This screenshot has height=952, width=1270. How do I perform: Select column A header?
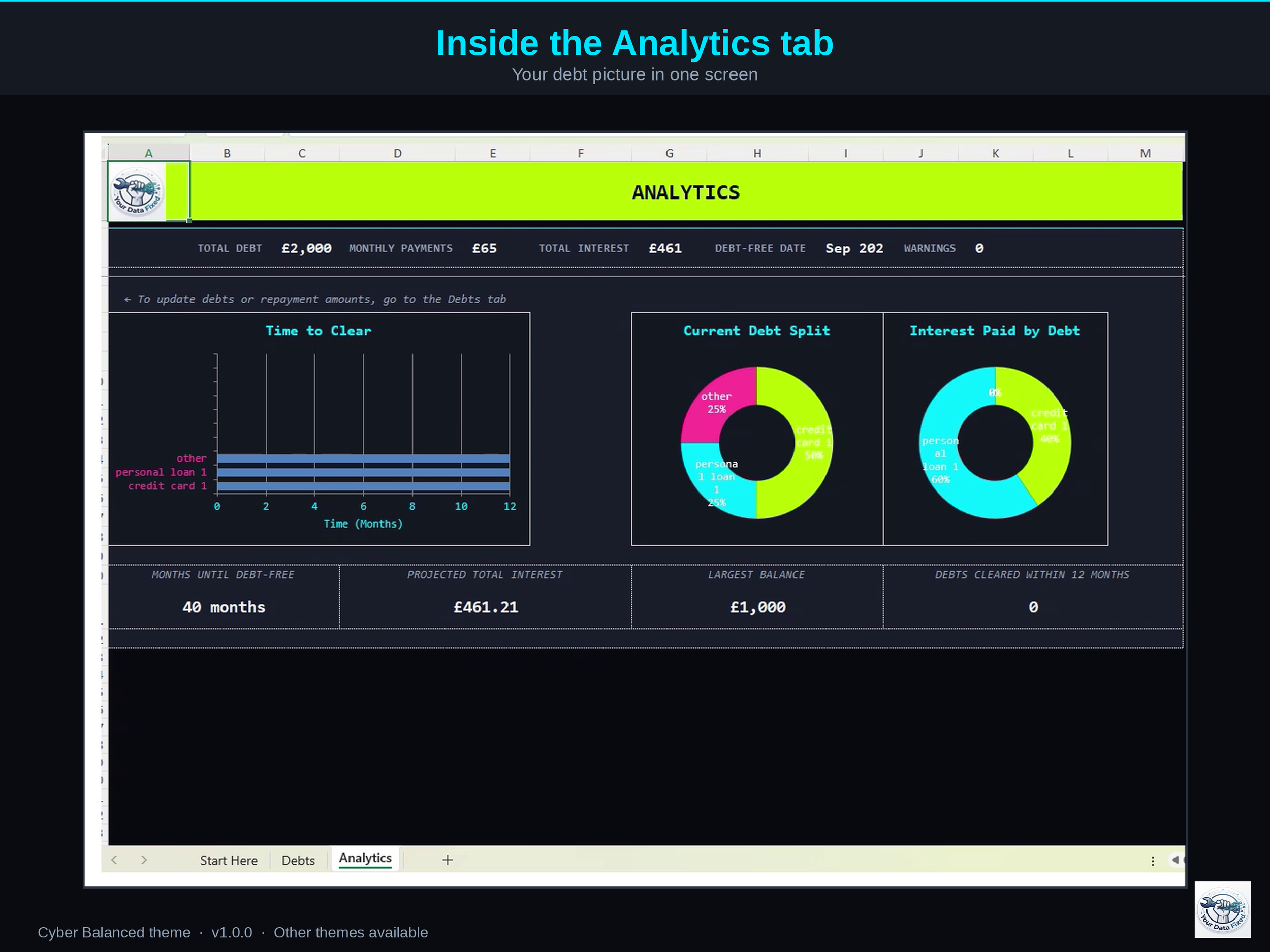coord(149,153)
